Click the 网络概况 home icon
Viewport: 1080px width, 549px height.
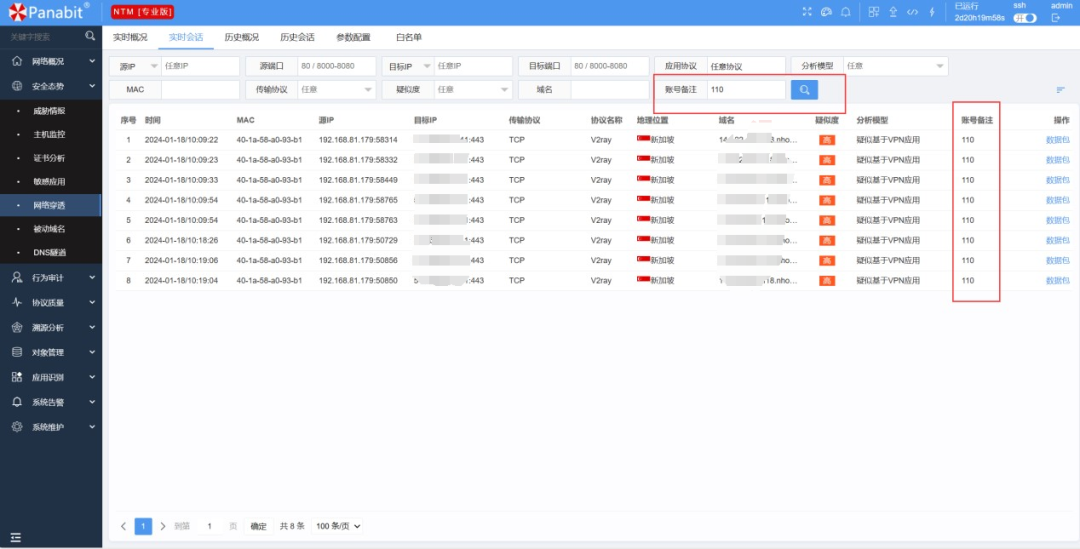17,61
